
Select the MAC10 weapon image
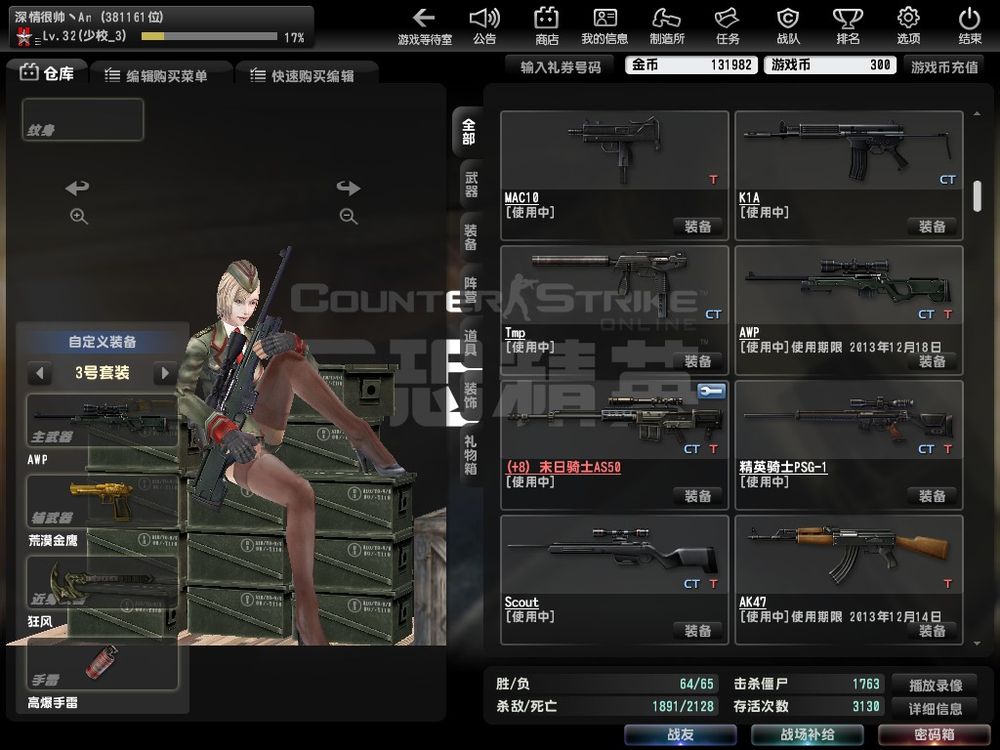pyautogui.click(x=614, y=150)
